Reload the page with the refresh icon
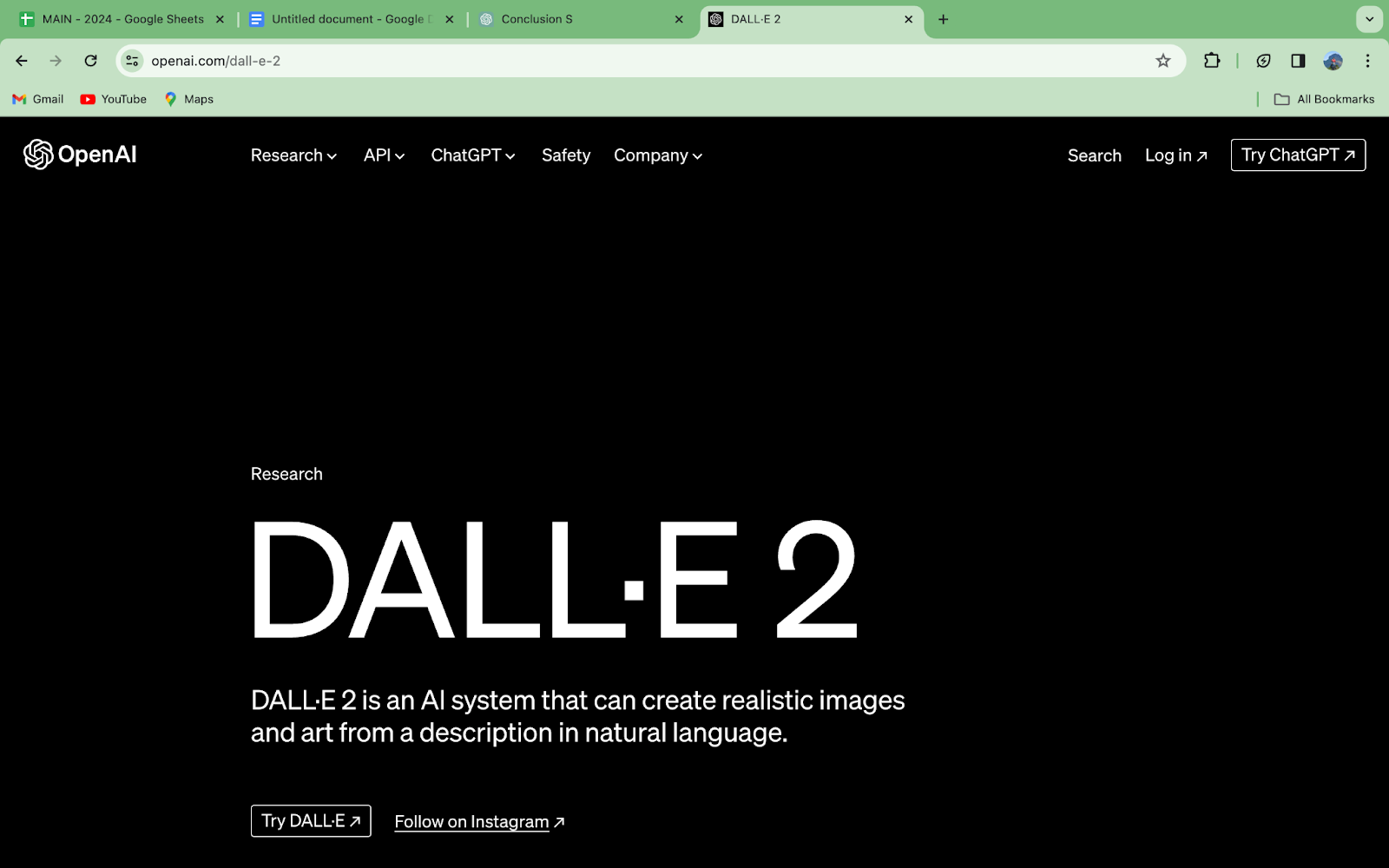This screenshot has width=1389, height=868. point(90,61)
